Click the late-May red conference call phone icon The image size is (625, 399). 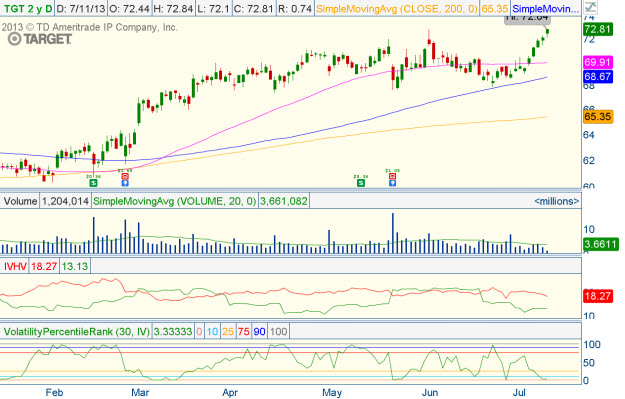pyautogui.click(x=393, y=176)
